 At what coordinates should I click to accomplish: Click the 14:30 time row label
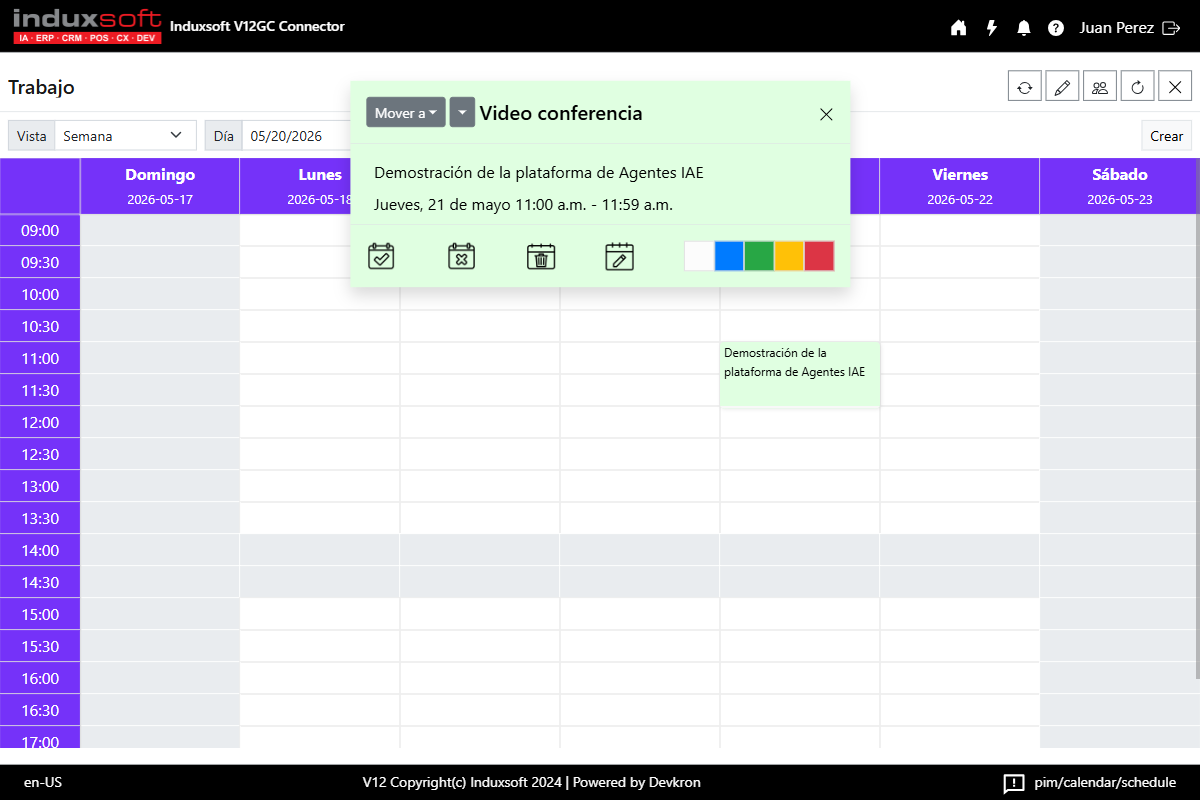pos(40,582)
